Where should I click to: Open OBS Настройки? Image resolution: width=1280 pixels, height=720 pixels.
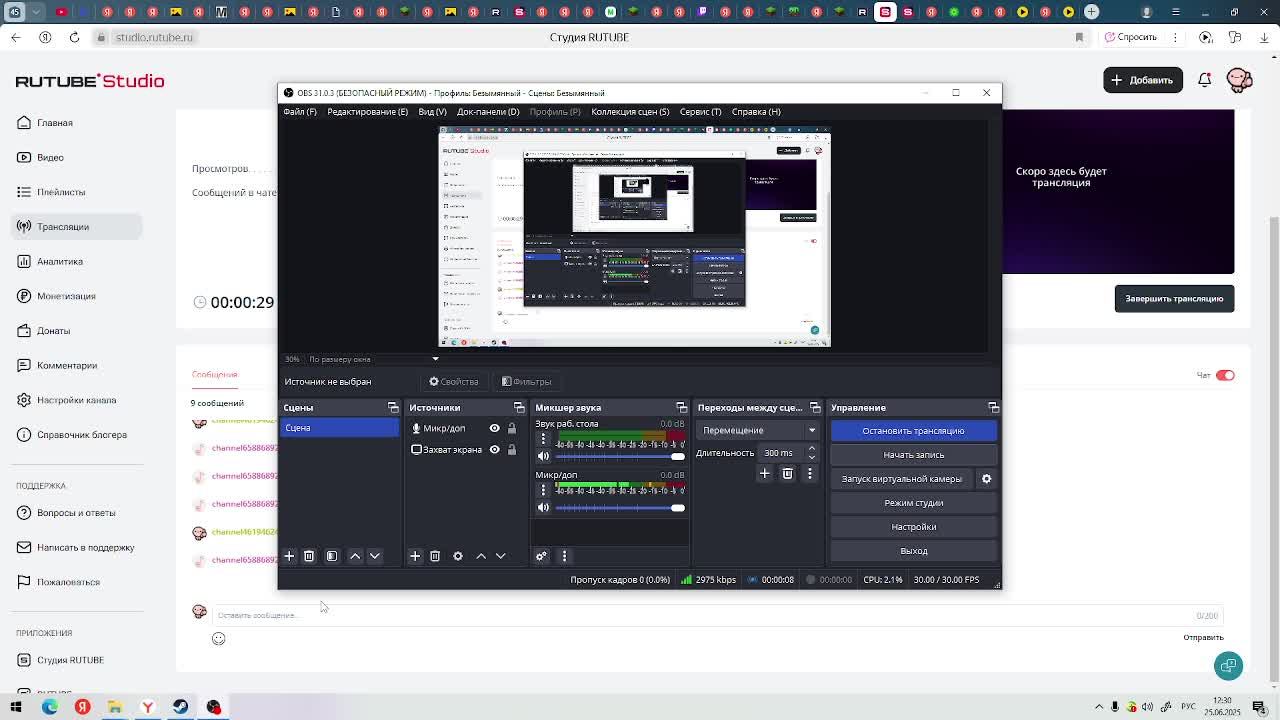coord(913,527)
